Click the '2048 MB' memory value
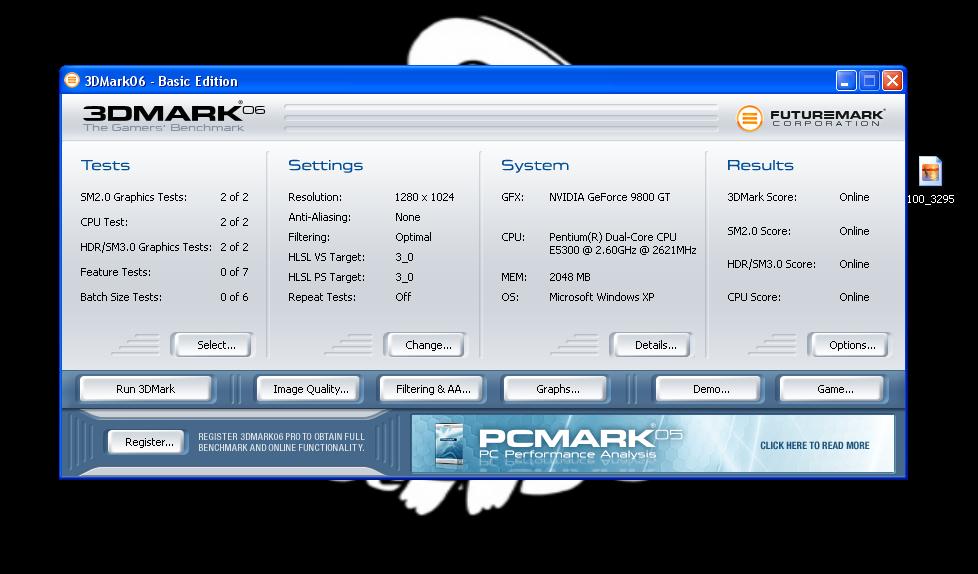 pyautogui.click(x=569, y=277)
